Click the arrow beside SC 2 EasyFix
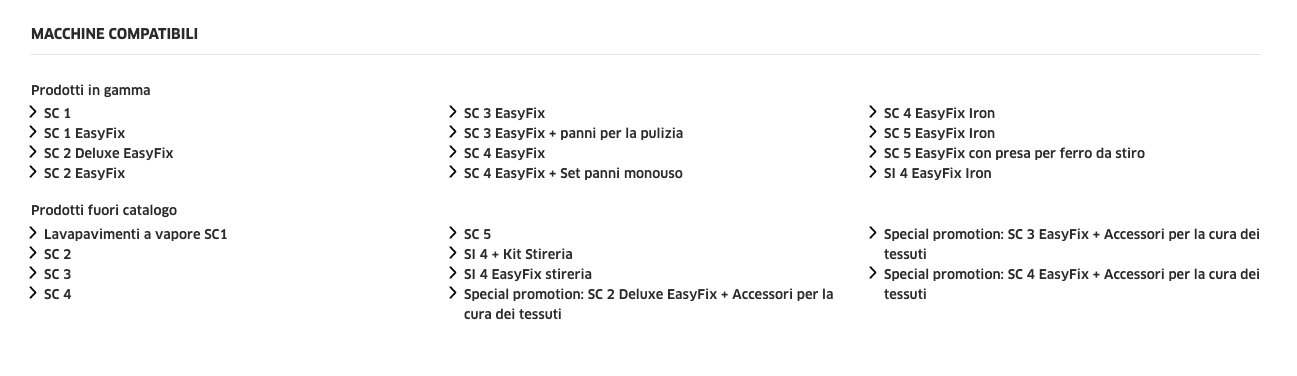The height and width of the screenshot is (376, 1297). (35, 173)
